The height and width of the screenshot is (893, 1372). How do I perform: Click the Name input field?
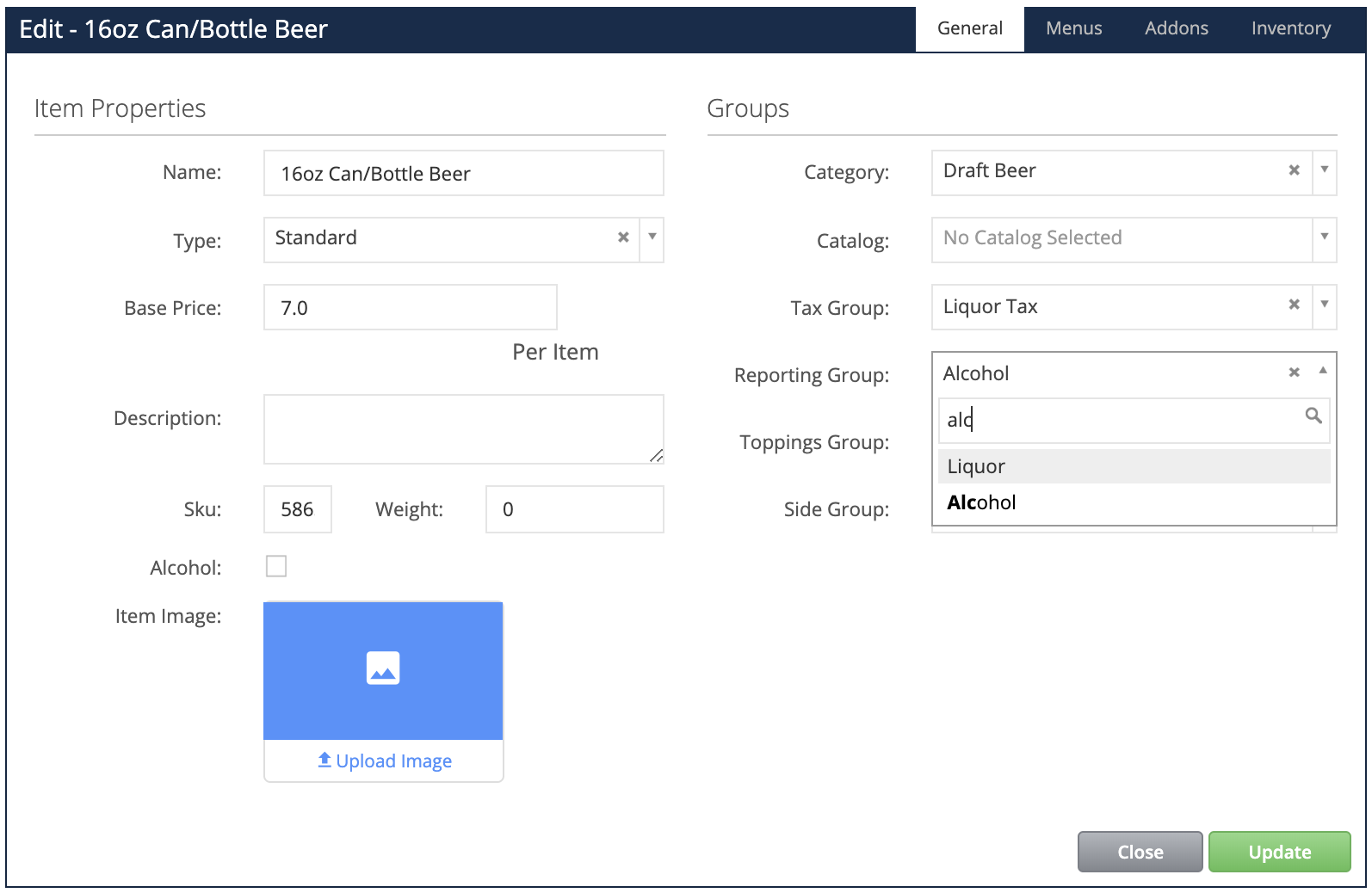(x=464, y=173)
